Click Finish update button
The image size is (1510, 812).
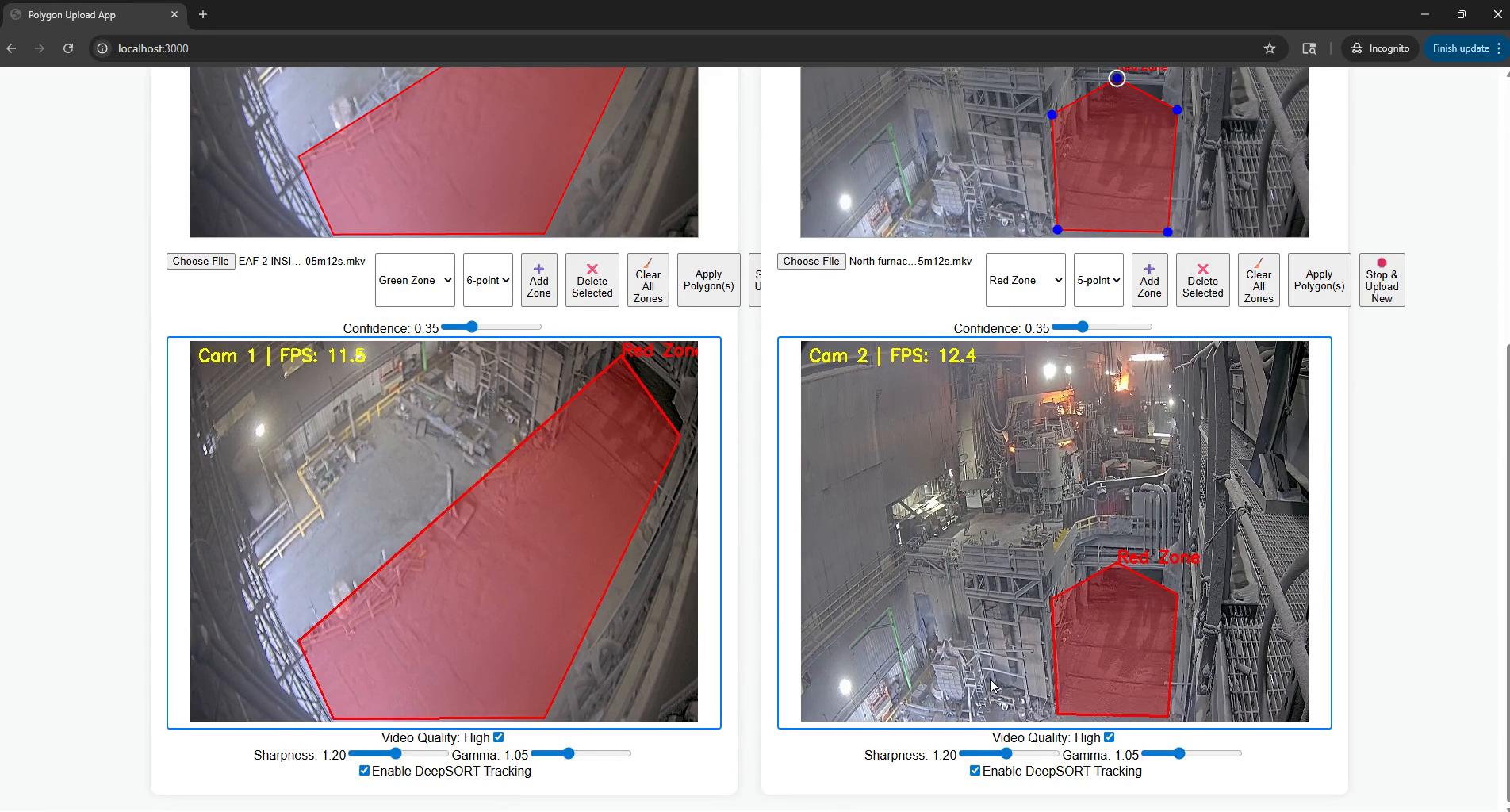(1460, 48)
